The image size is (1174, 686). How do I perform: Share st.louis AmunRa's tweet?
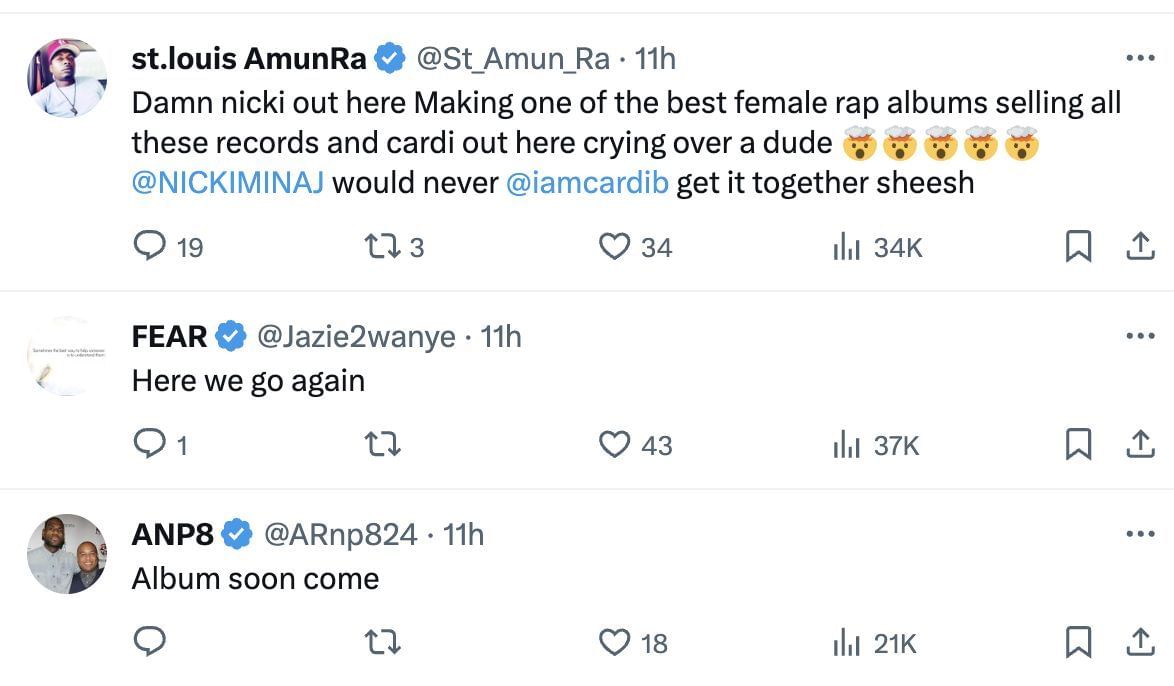(1140, 246)
